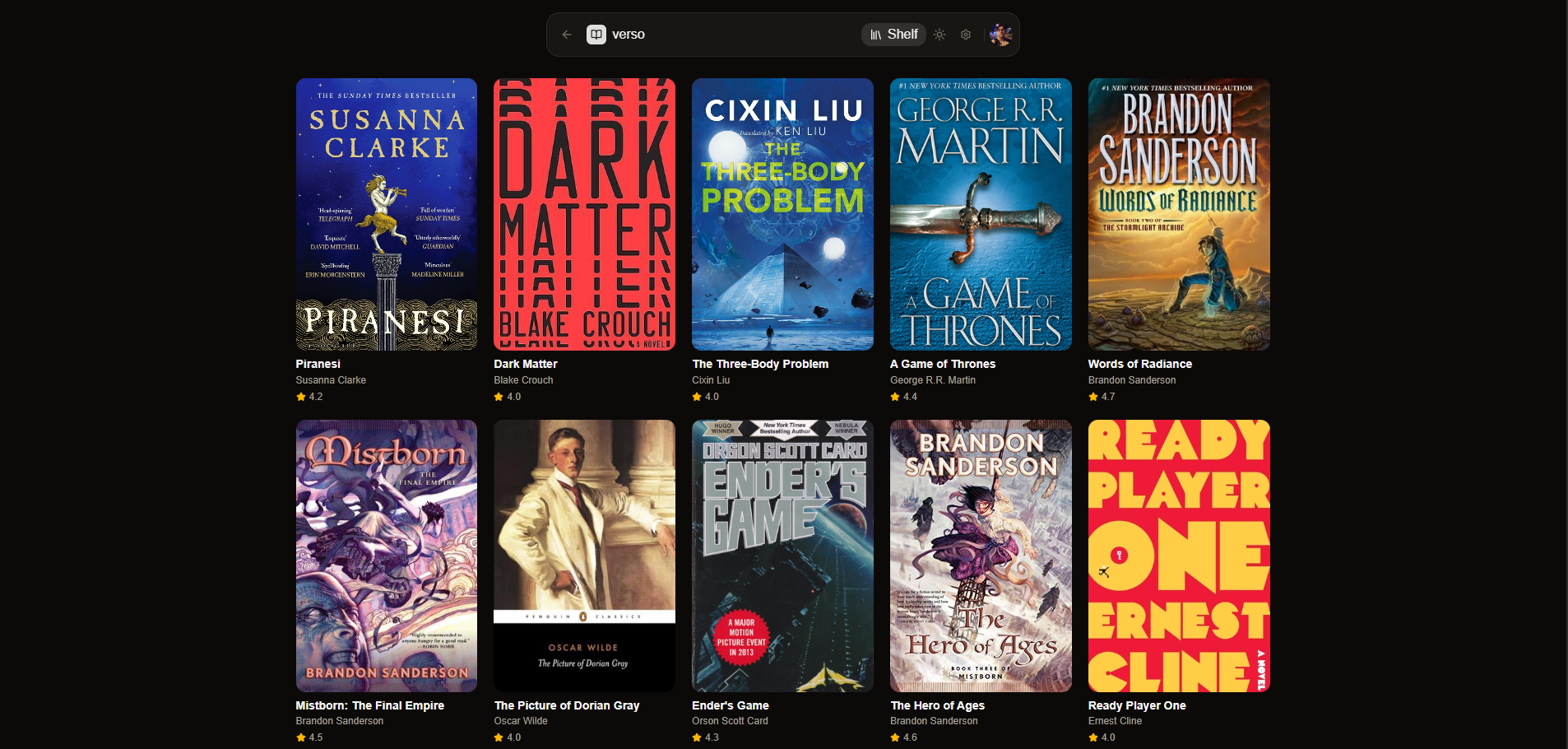Select the "Piranesi" title below its cover
Screen dimensions: 1568x749
coord(318,364)
